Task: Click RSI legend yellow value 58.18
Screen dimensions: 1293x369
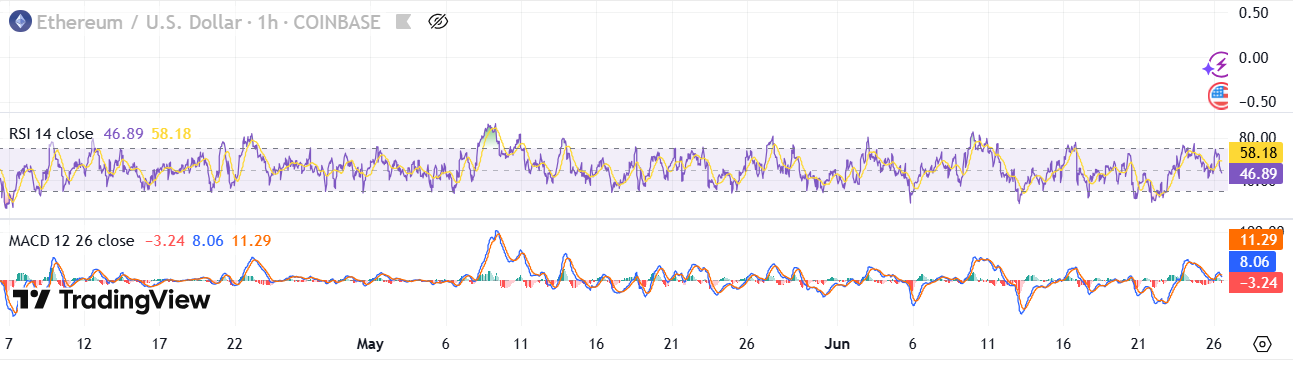Action: coord(171,134)
